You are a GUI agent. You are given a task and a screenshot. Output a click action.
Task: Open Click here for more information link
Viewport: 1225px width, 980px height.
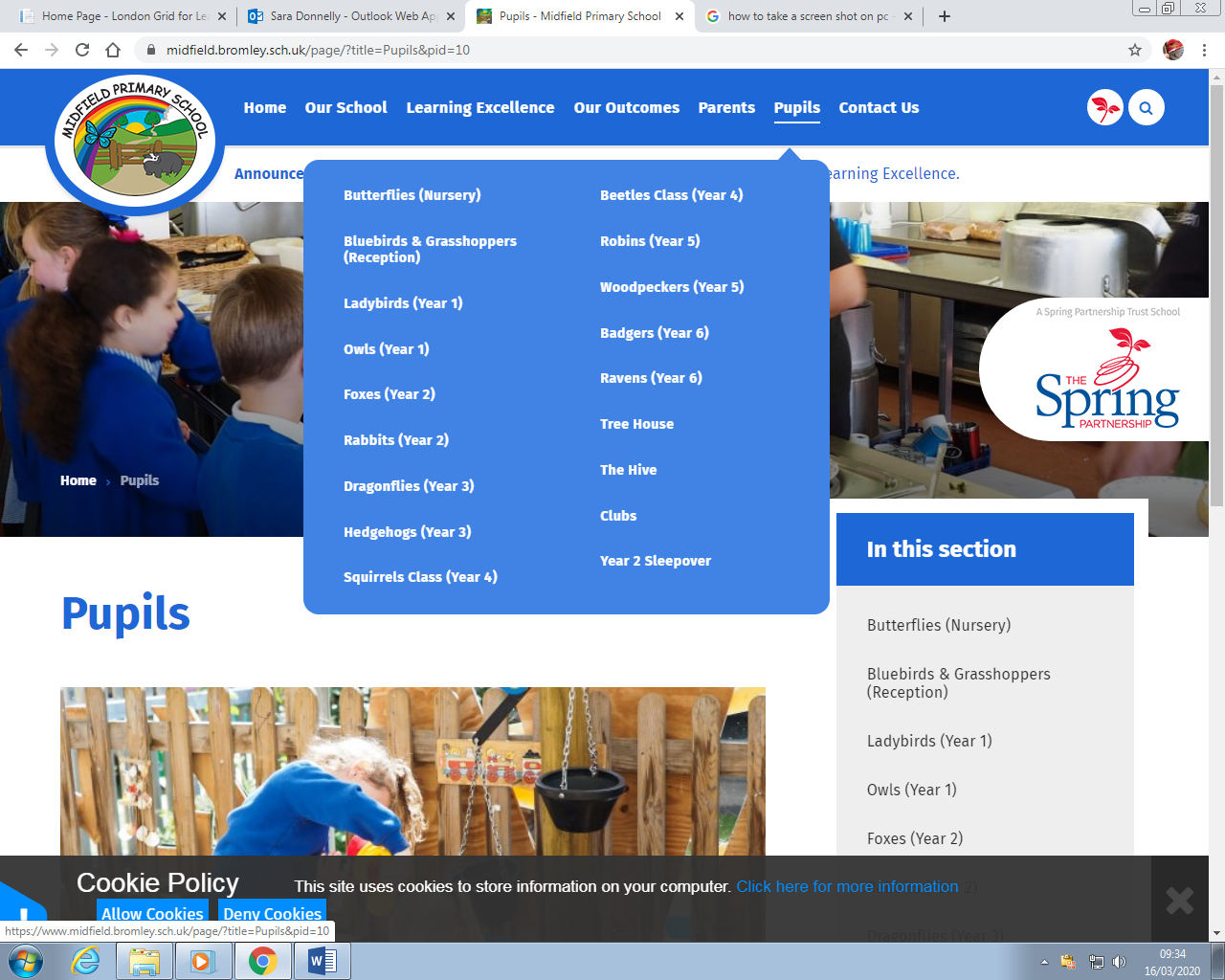[847, 886]
